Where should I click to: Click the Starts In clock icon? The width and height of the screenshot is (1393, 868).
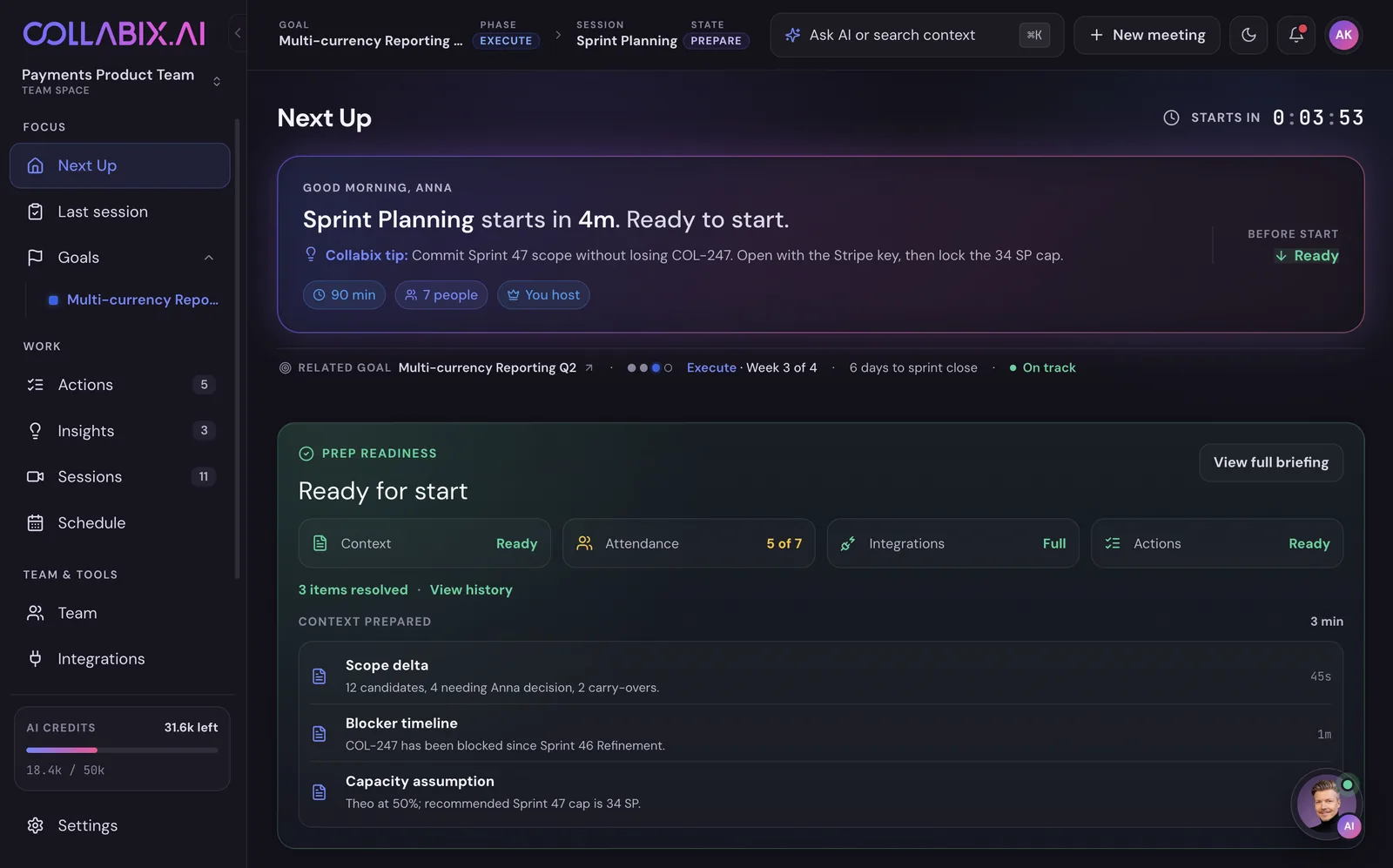pyautogui.click(x=1172, y=118)
